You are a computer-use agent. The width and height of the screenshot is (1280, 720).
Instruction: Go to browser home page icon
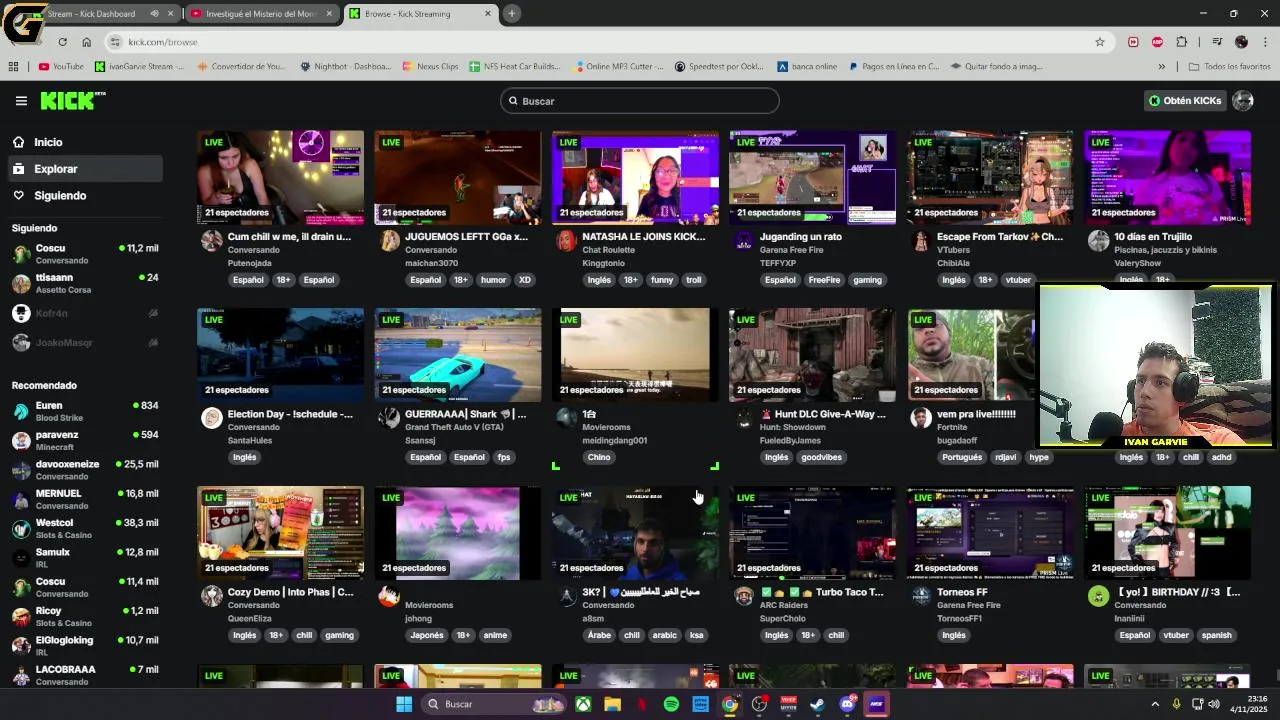[x=86, y=42]
